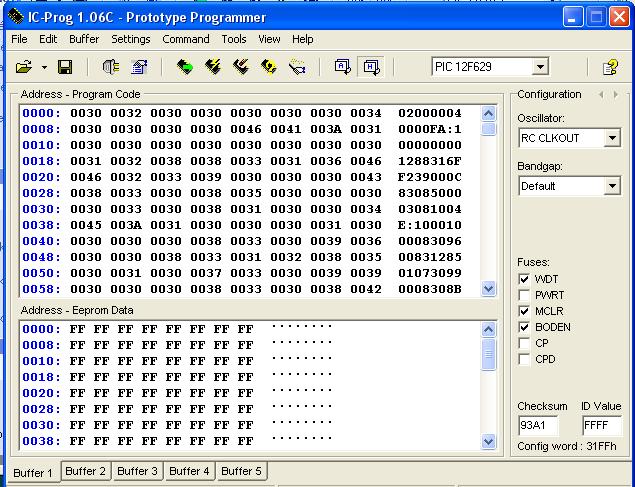Open the View menu
635x487 pixels.
click(269, 39)
